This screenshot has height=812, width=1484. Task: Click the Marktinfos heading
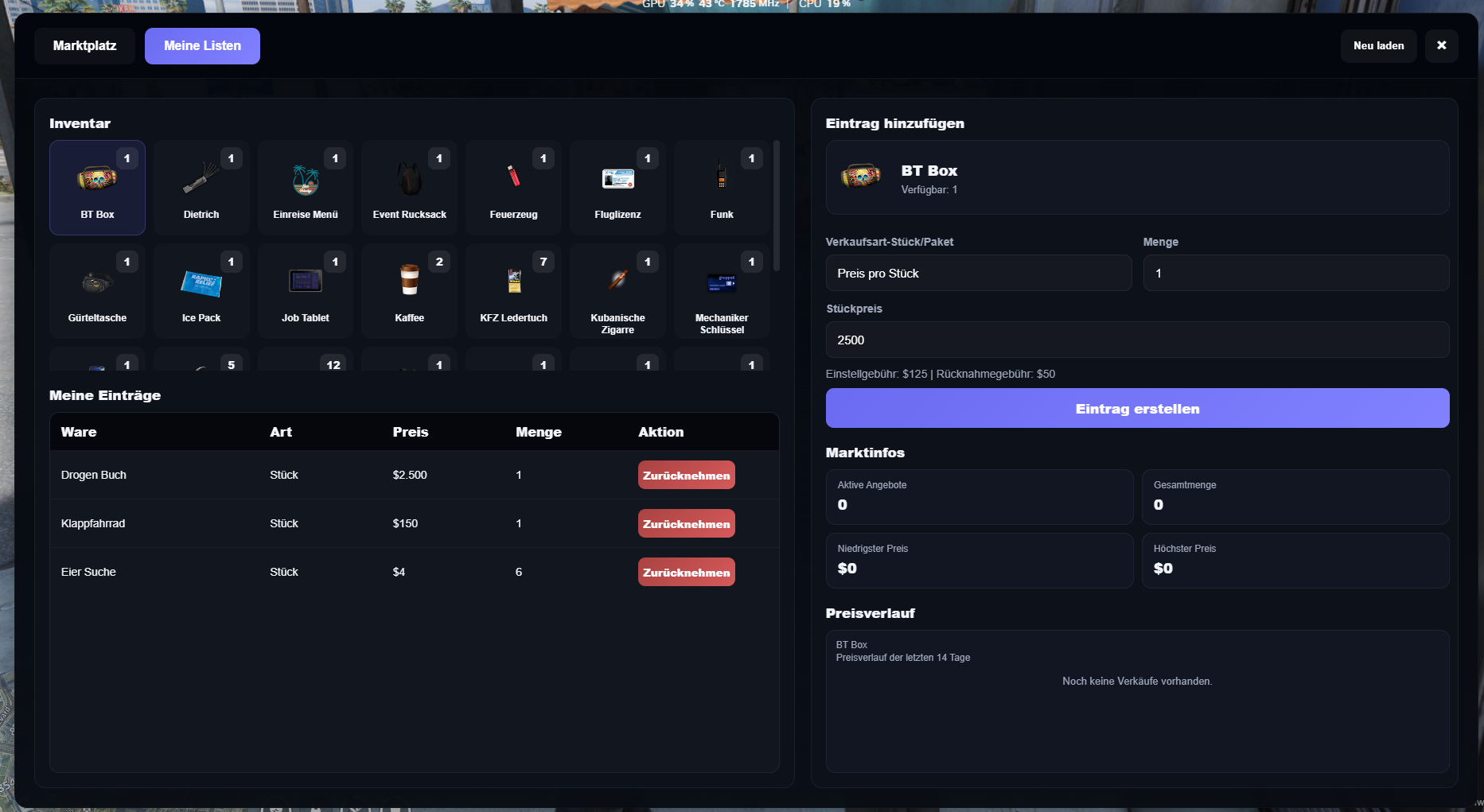click(x=865, y=453)
